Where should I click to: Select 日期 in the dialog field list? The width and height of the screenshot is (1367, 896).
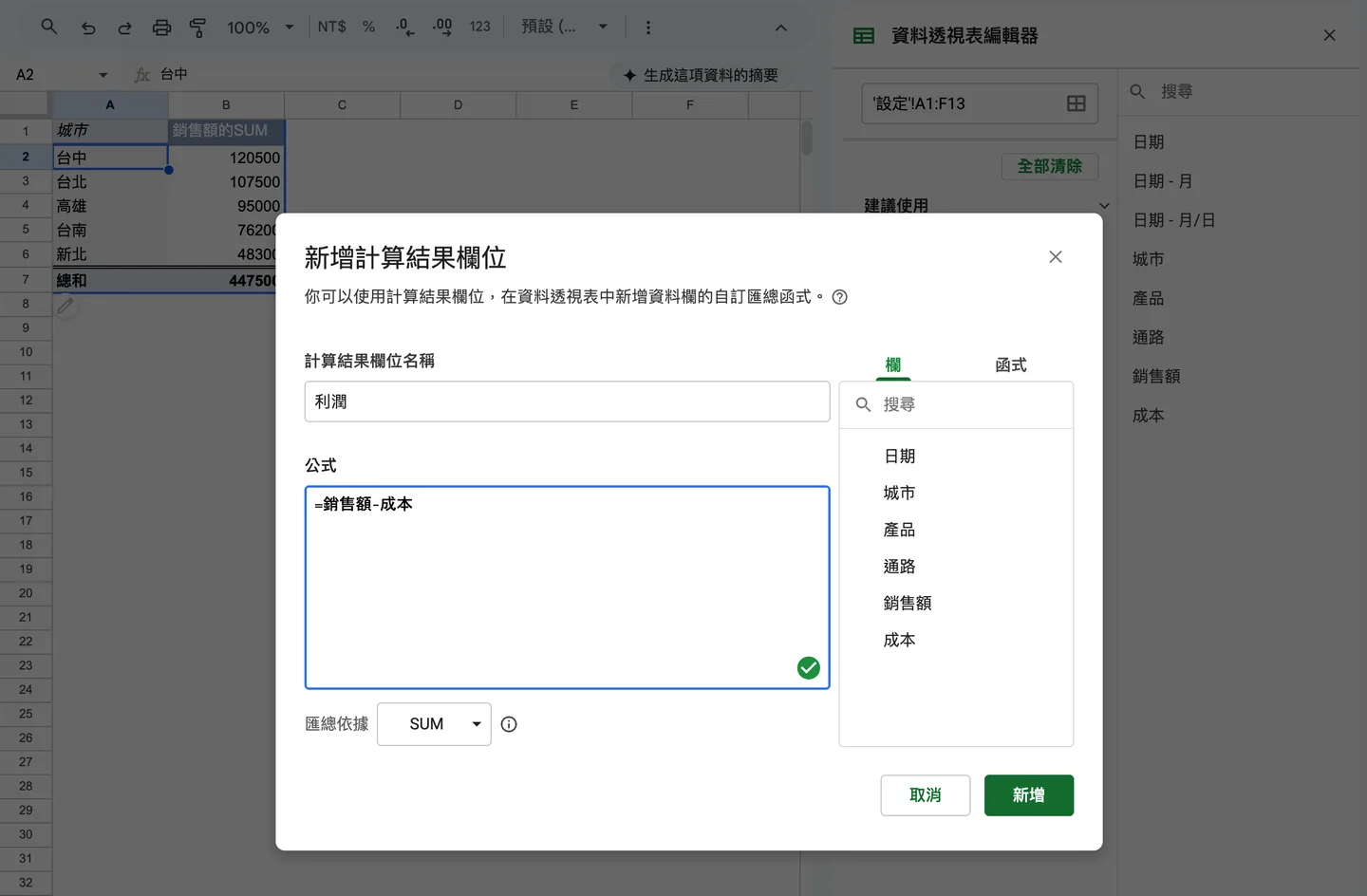(x=899, y=457)
